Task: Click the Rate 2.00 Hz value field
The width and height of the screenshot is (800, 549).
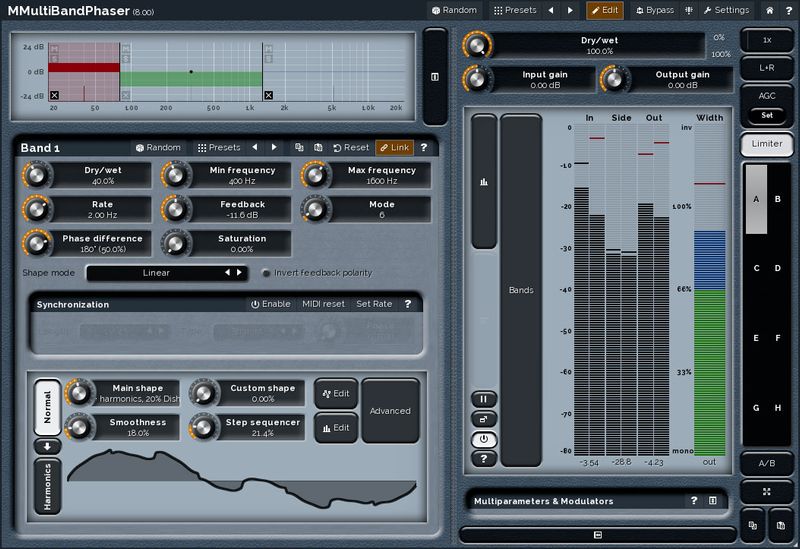Action: pos(102,210)
